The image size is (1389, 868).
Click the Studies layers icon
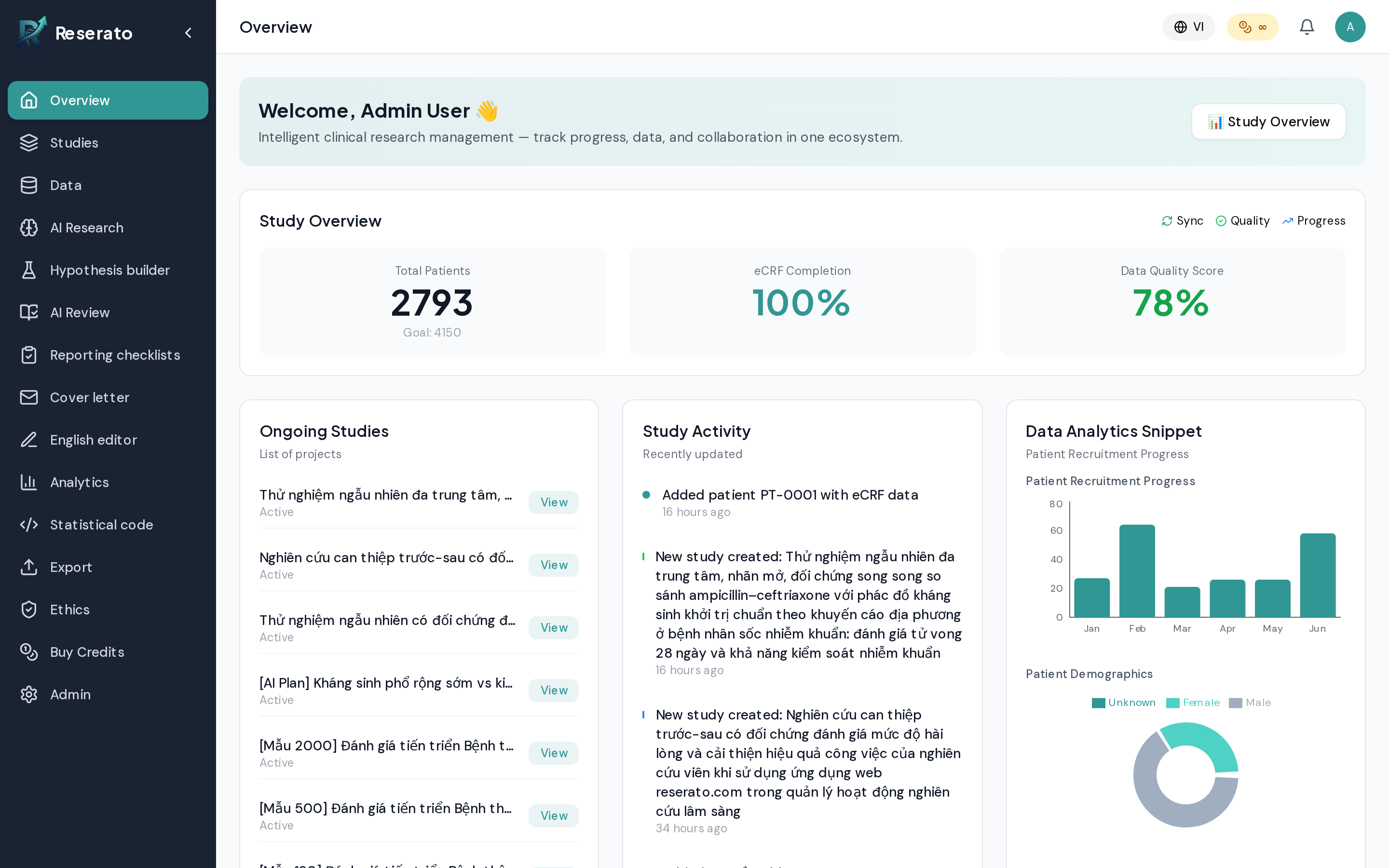click(29, 143)
